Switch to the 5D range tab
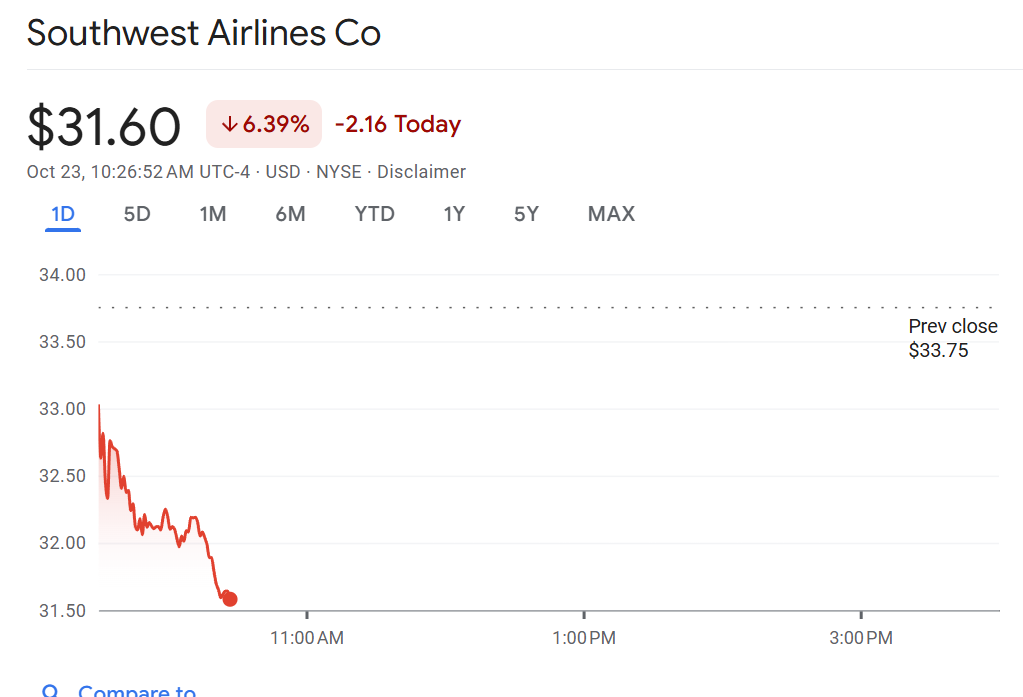 point(137,214)
